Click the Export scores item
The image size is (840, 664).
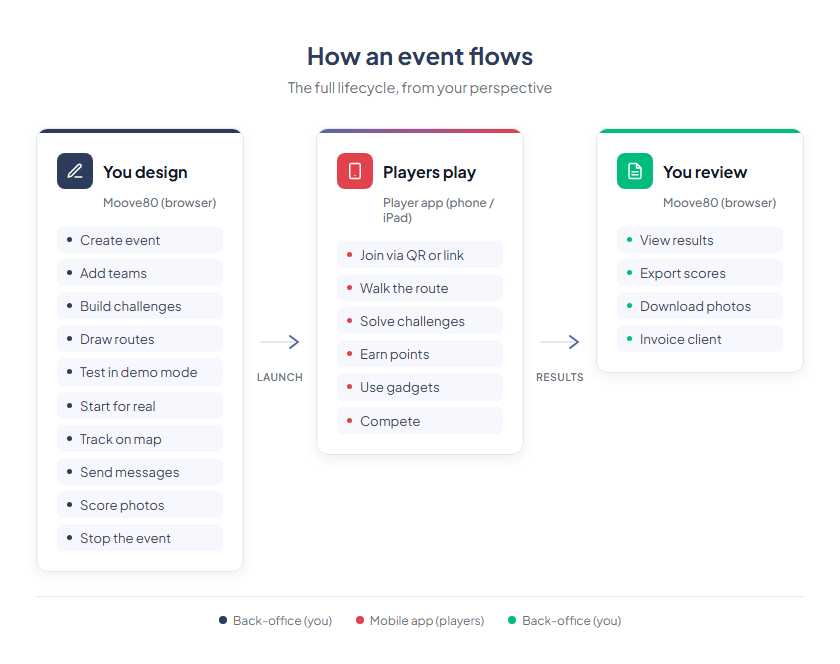699,272
